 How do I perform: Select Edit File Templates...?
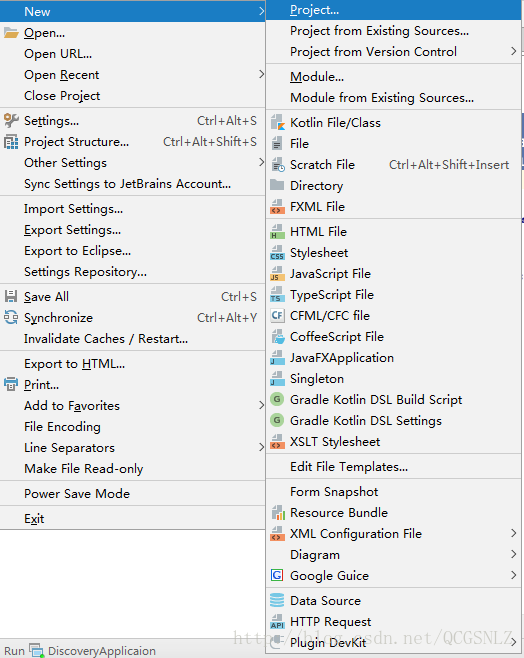click(x=394, y=467)
